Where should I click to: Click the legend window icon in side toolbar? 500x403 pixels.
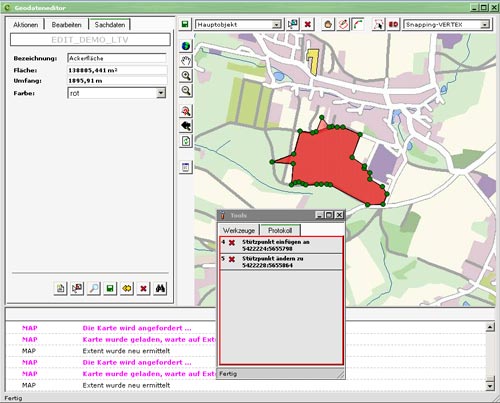(186, 167)
